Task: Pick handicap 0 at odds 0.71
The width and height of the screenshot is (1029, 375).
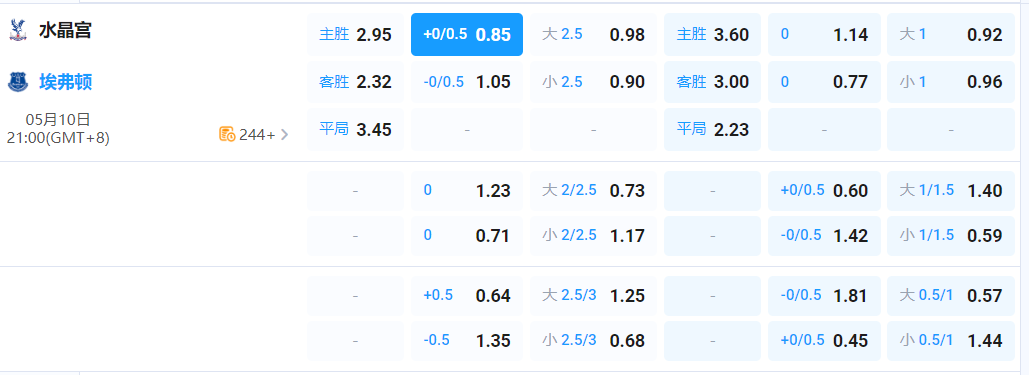Action: (x=467, y=236)
